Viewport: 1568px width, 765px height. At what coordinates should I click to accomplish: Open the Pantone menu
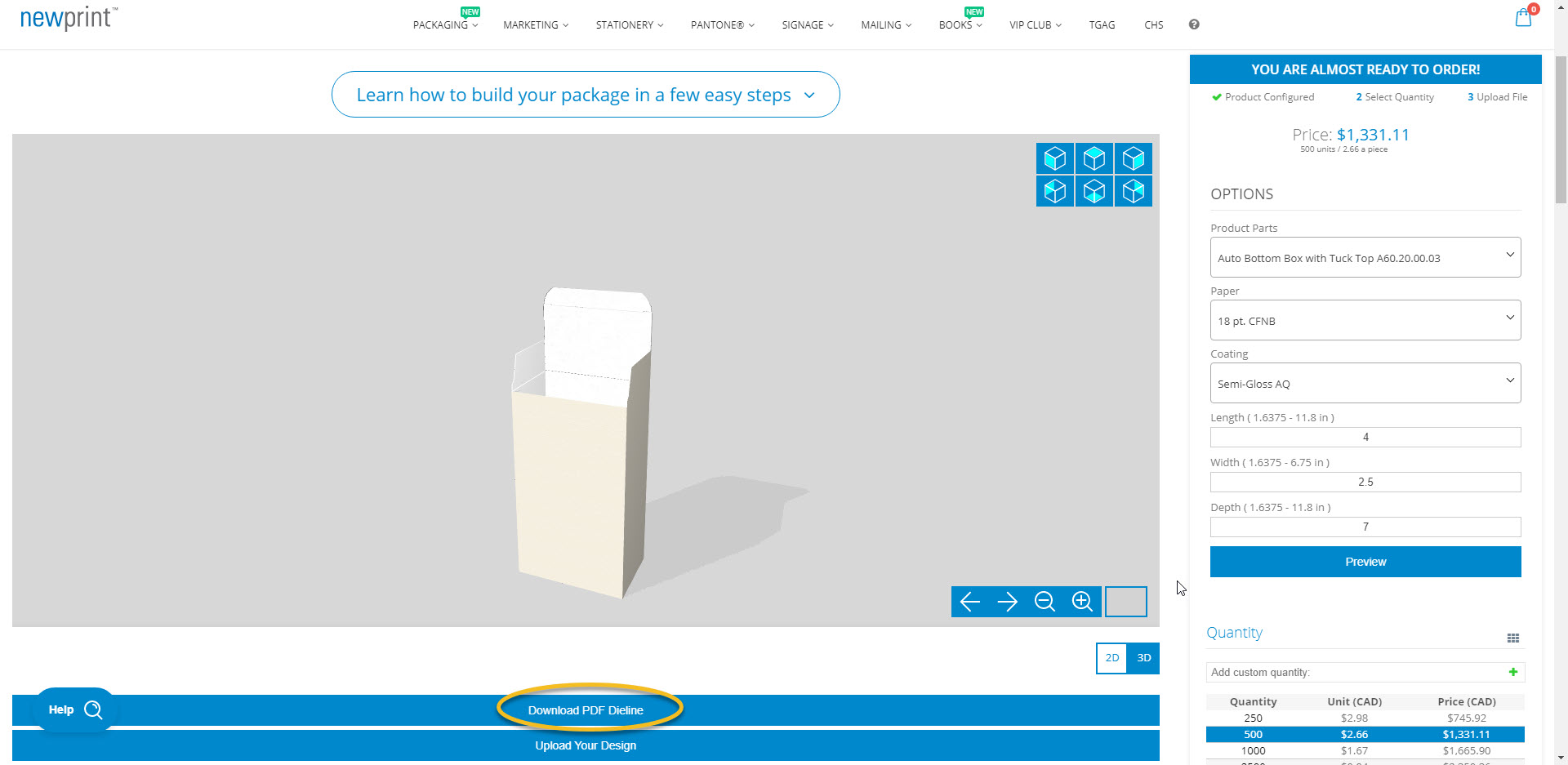click(x=723, y=24)
